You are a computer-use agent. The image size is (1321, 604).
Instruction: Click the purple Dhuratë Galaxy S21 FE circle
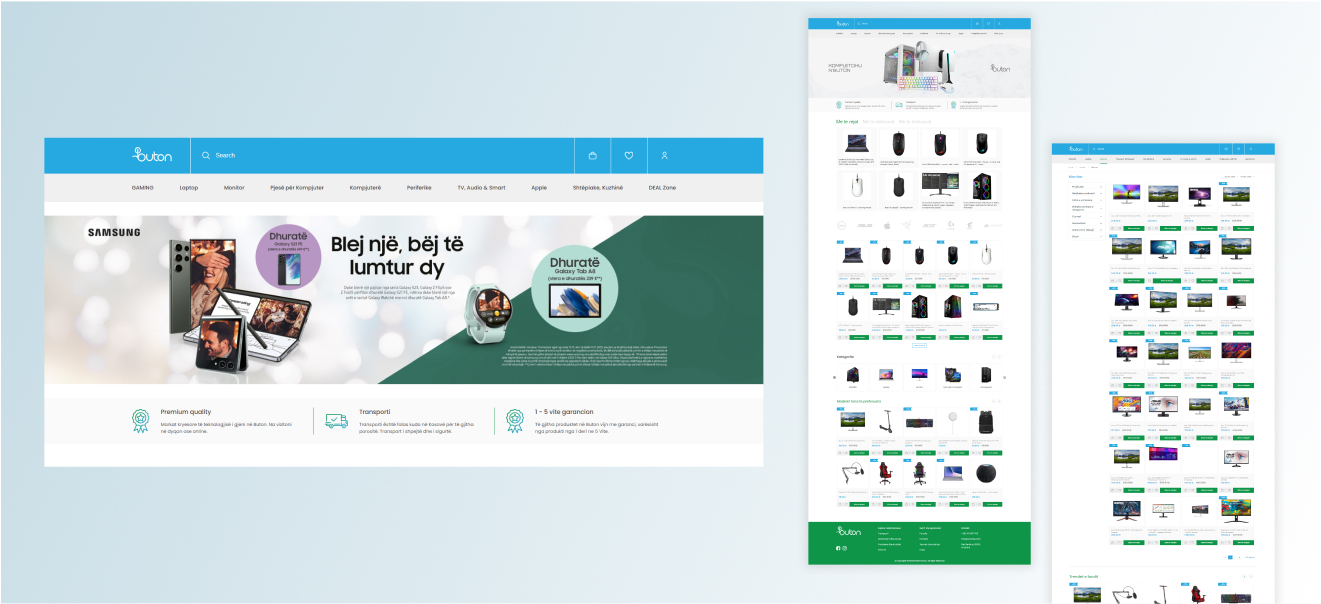tap(289, 256)
